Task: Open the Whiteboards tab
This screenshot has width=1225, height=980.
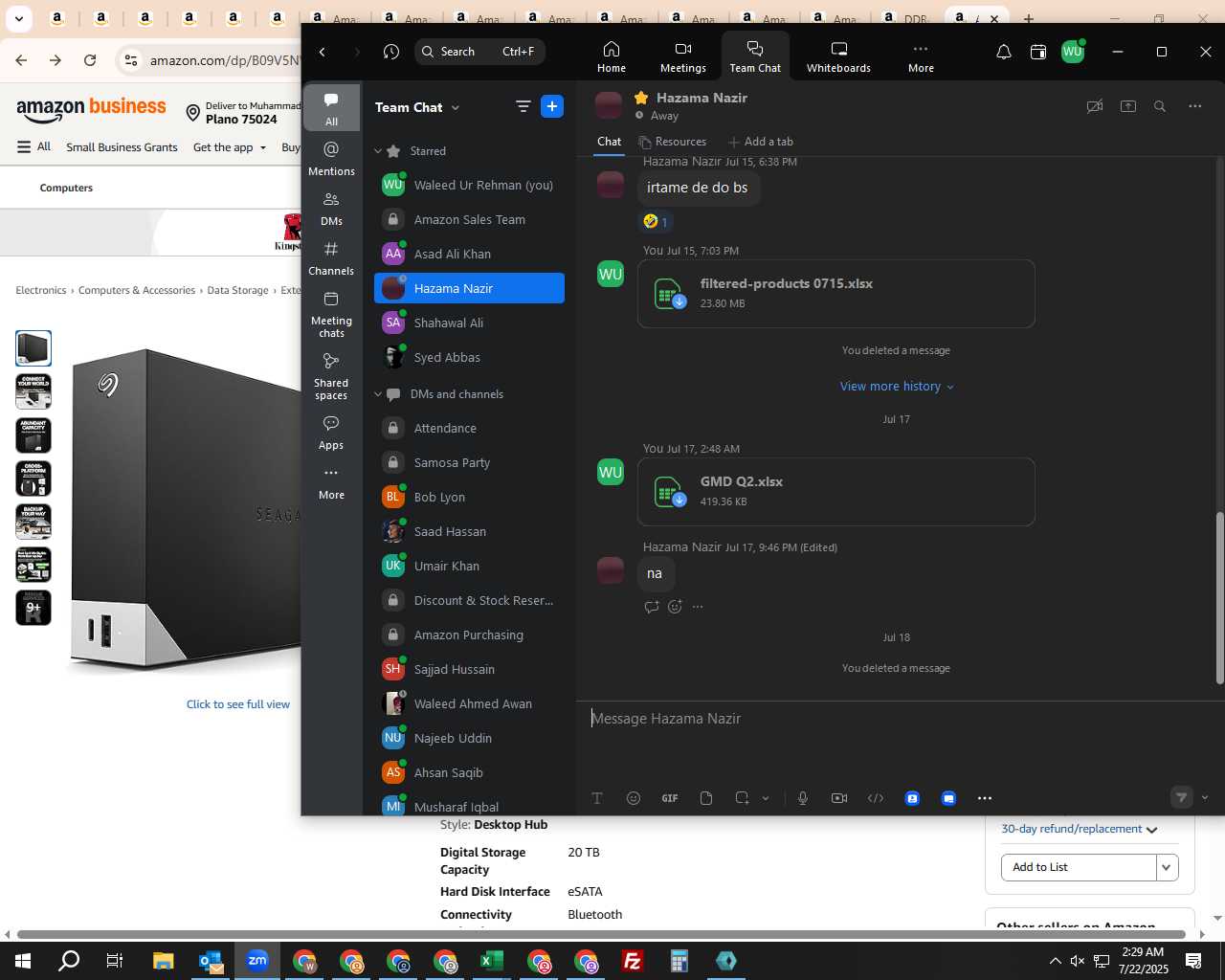Action: 838,56
